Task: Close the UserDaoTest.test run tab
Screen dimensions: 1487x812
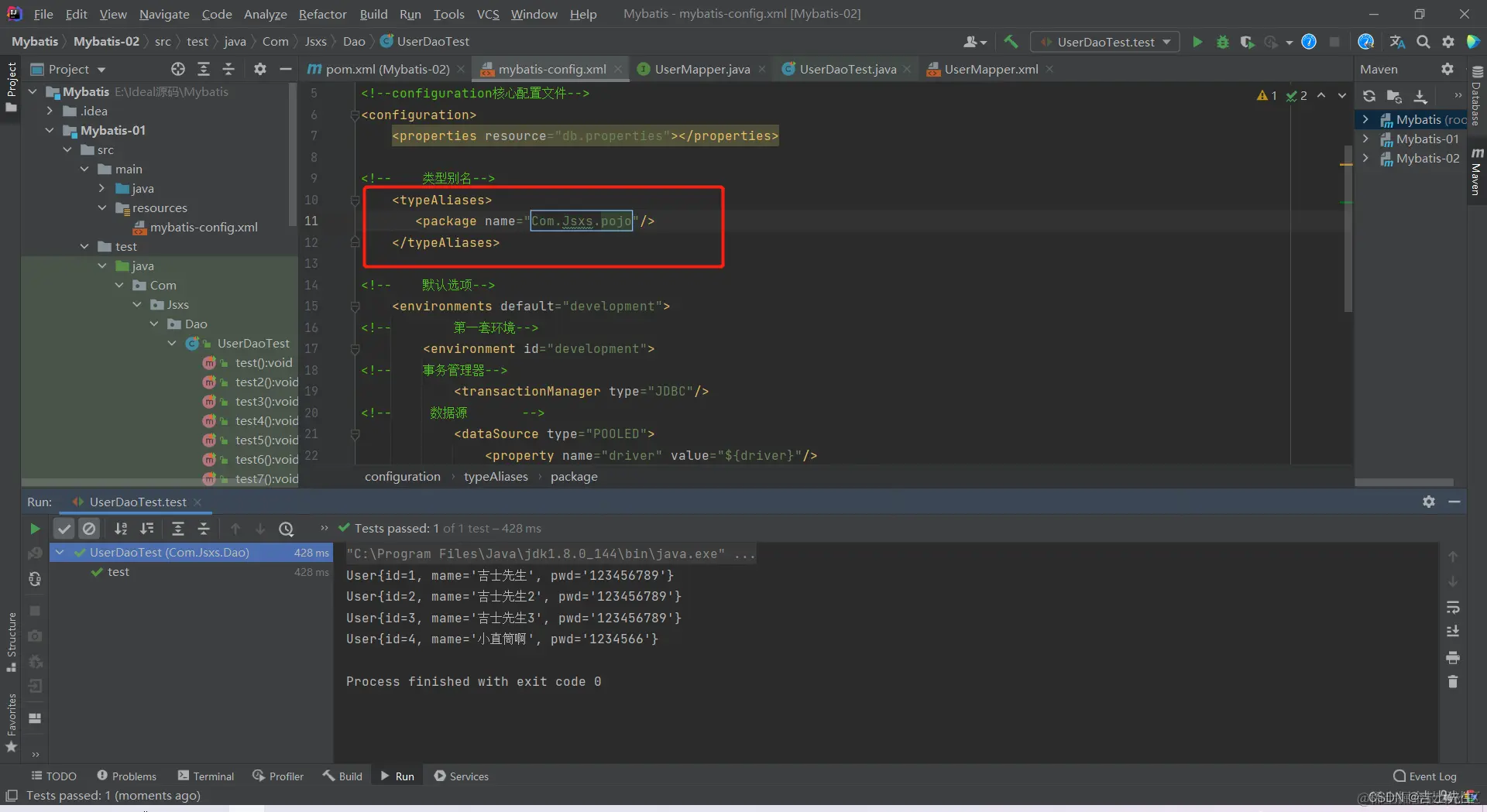Action: pyautogui.click(x=197, y=502)
